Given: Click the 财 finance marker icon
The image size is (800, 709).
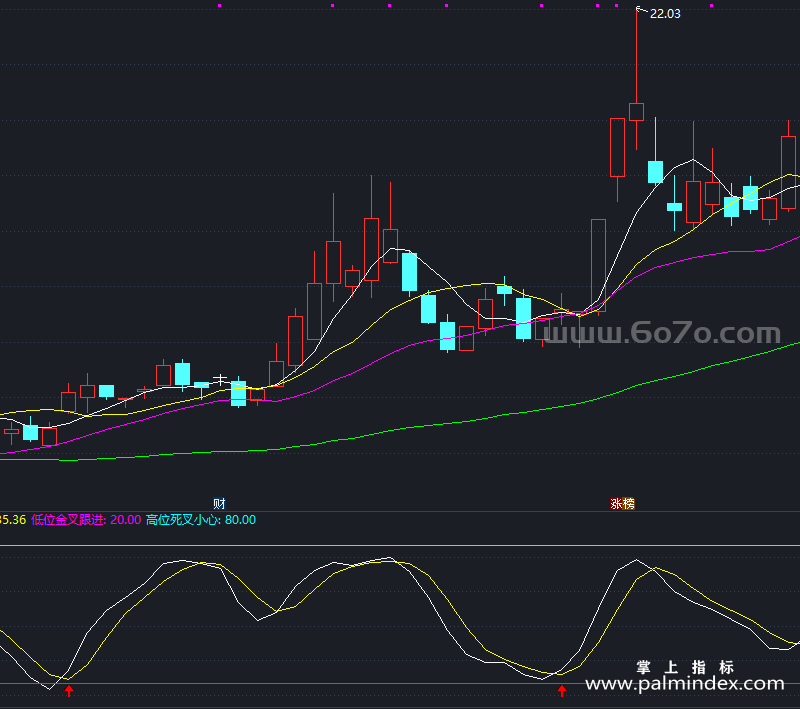Looking at the screenshot, I should (219, 503).
